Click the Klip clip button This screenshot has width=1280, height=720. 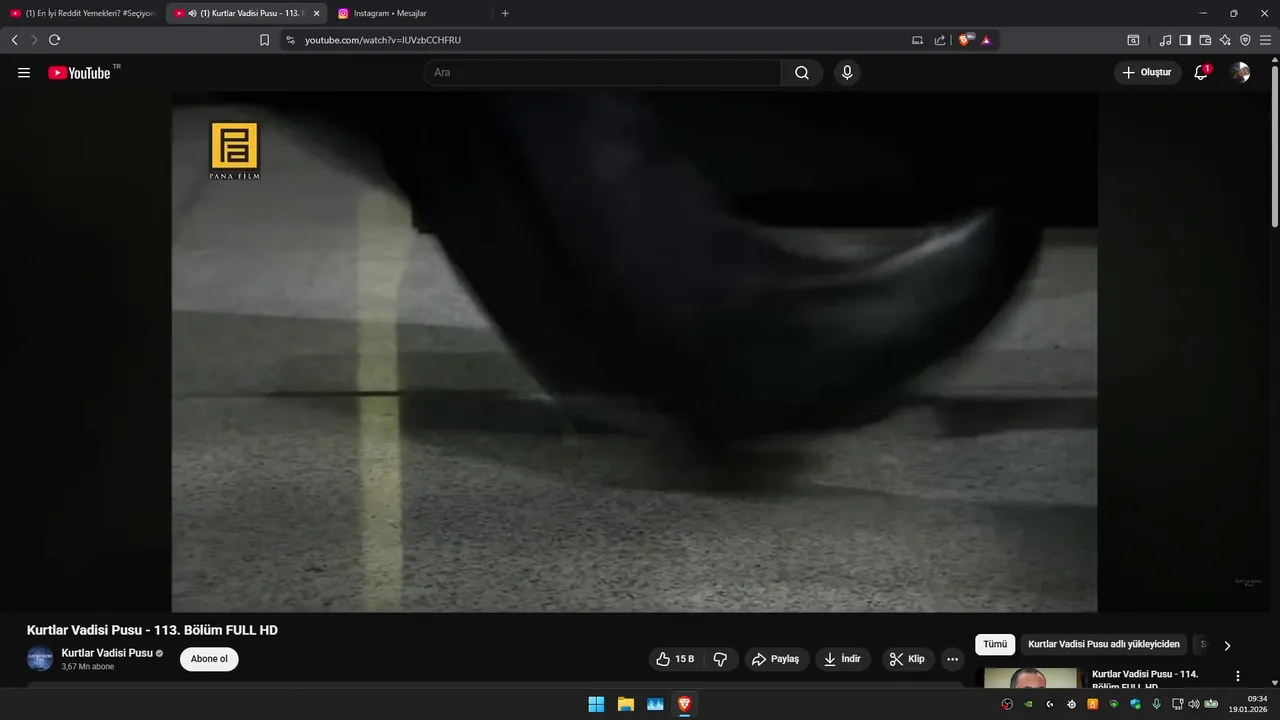click(908, 659)
